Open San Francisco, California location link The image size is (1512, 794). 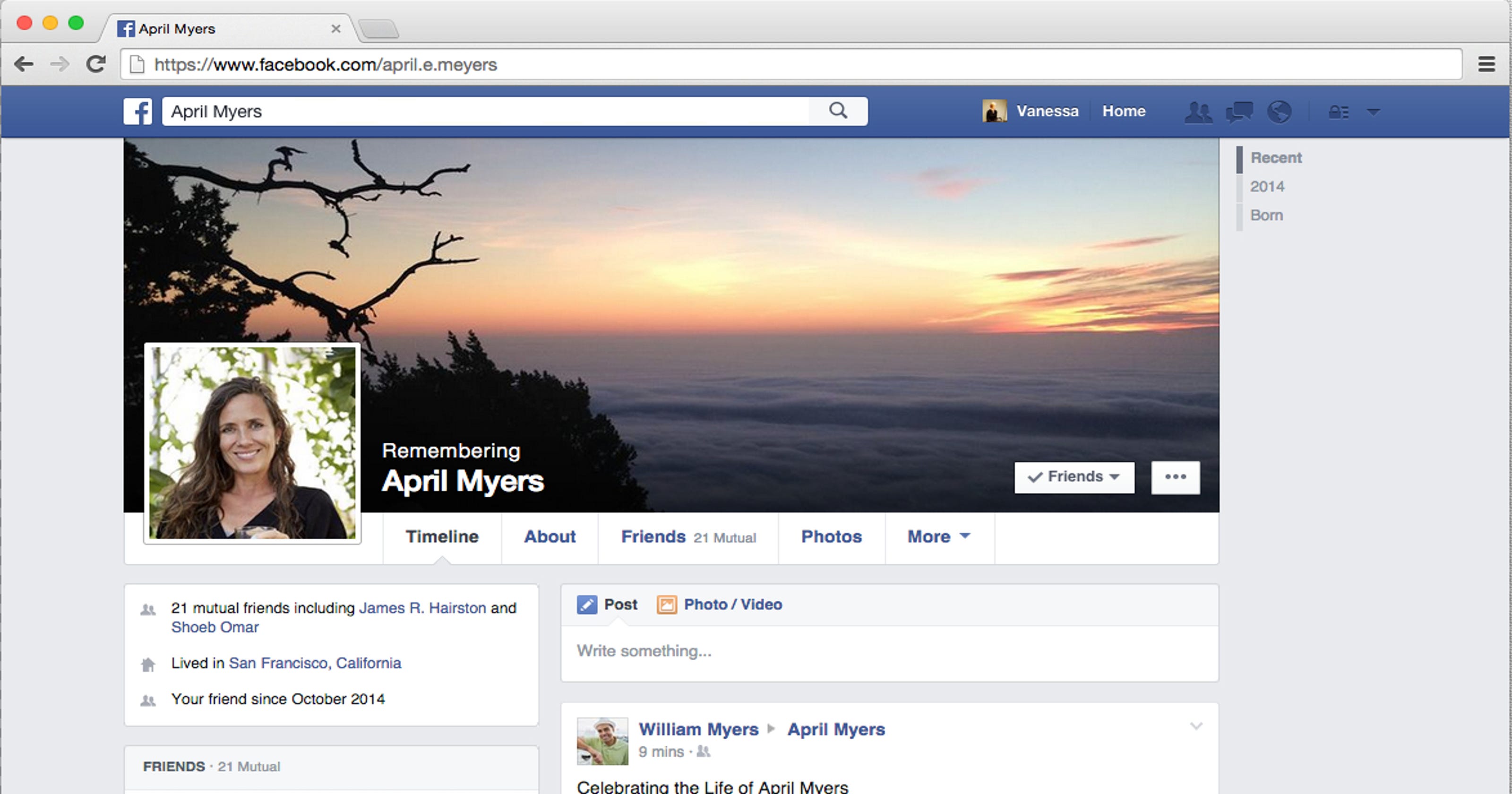[315, 663]
